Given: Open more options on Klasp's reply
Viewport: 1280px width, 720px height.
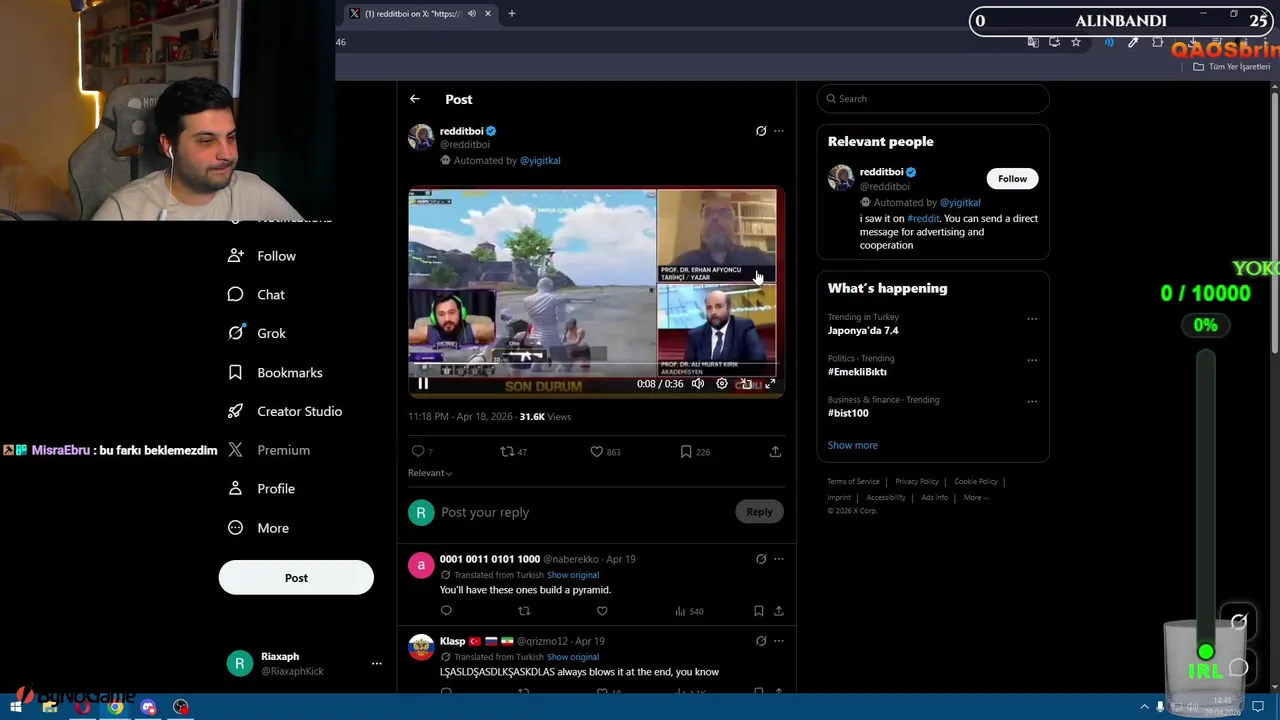Looking at the screenshot, I should [x=779, y=641].
